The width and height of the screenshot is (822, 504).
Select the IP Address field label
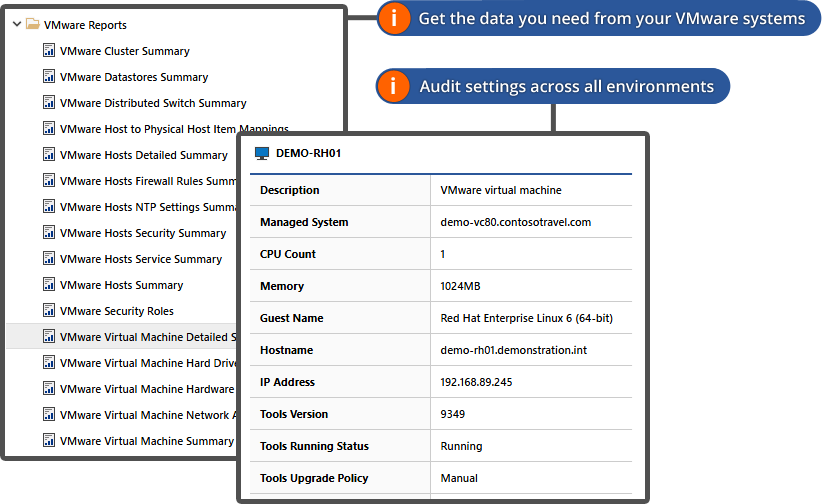pos(287,382)
